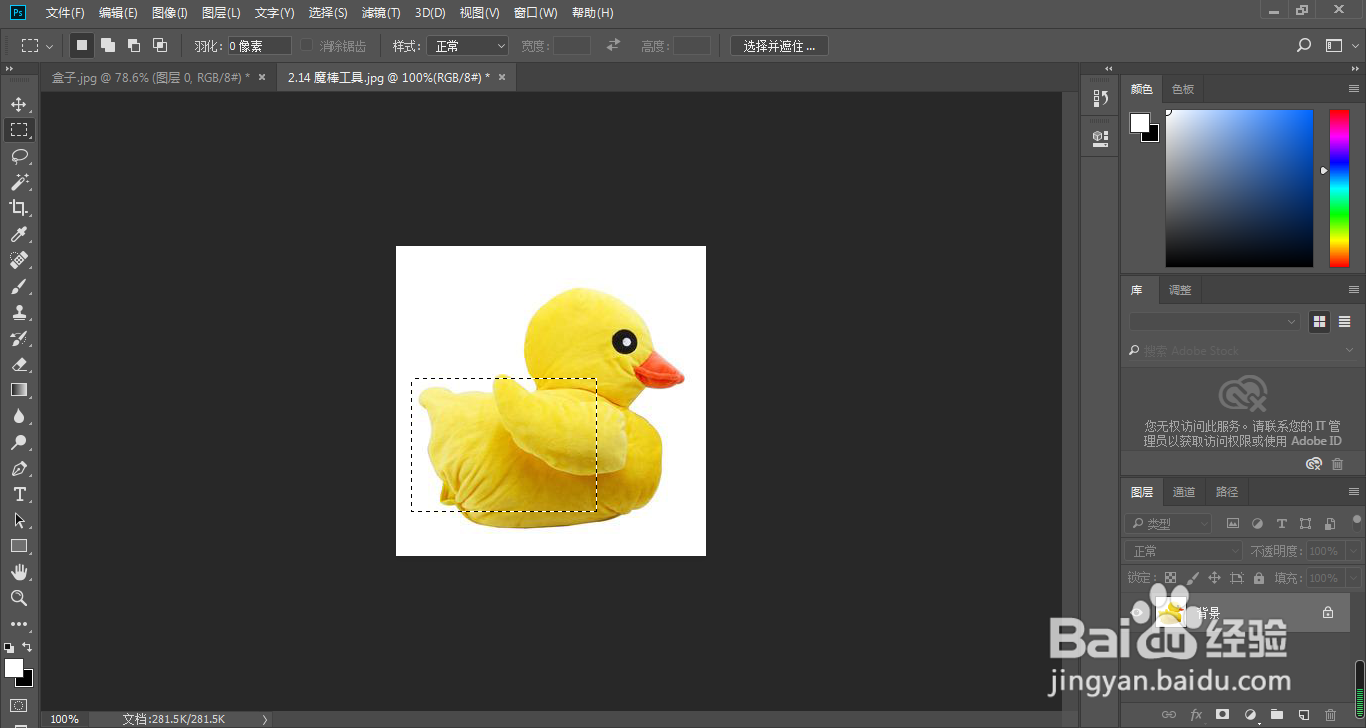Toggle lock transparent pixels
The image size is (1366, 728).
point(1170,578)
